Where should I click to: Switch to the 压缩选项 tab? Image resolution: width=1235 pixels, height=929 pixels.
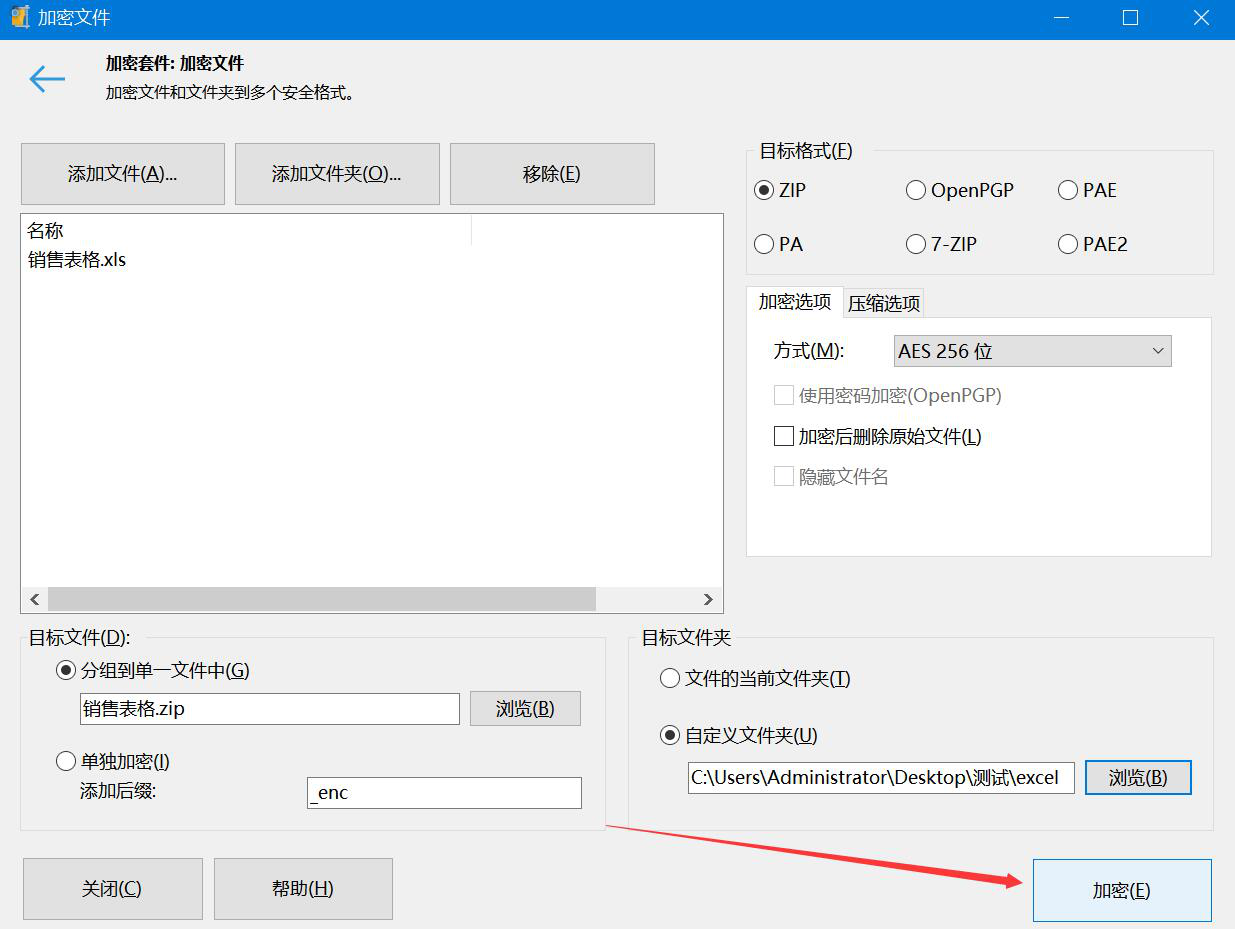click(884, 304)
